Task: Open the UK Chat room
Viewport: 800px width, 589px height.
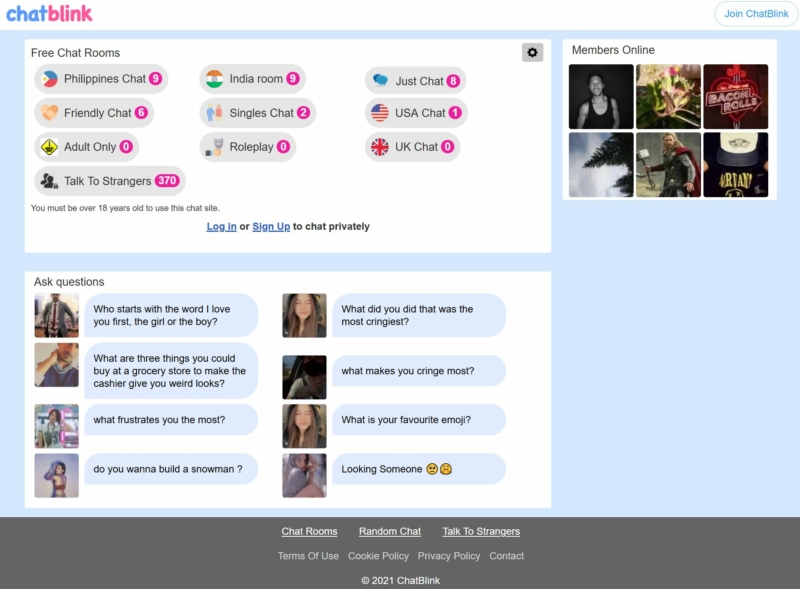Action: pyautogui.click(x=413, y=147)
